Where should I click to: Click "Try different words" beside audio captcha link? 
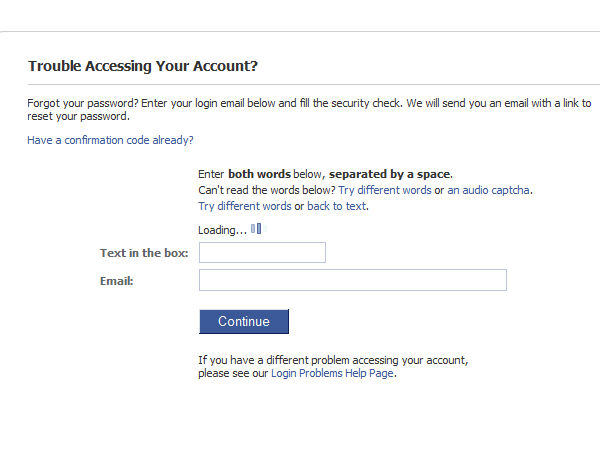(x=385, y=190)
